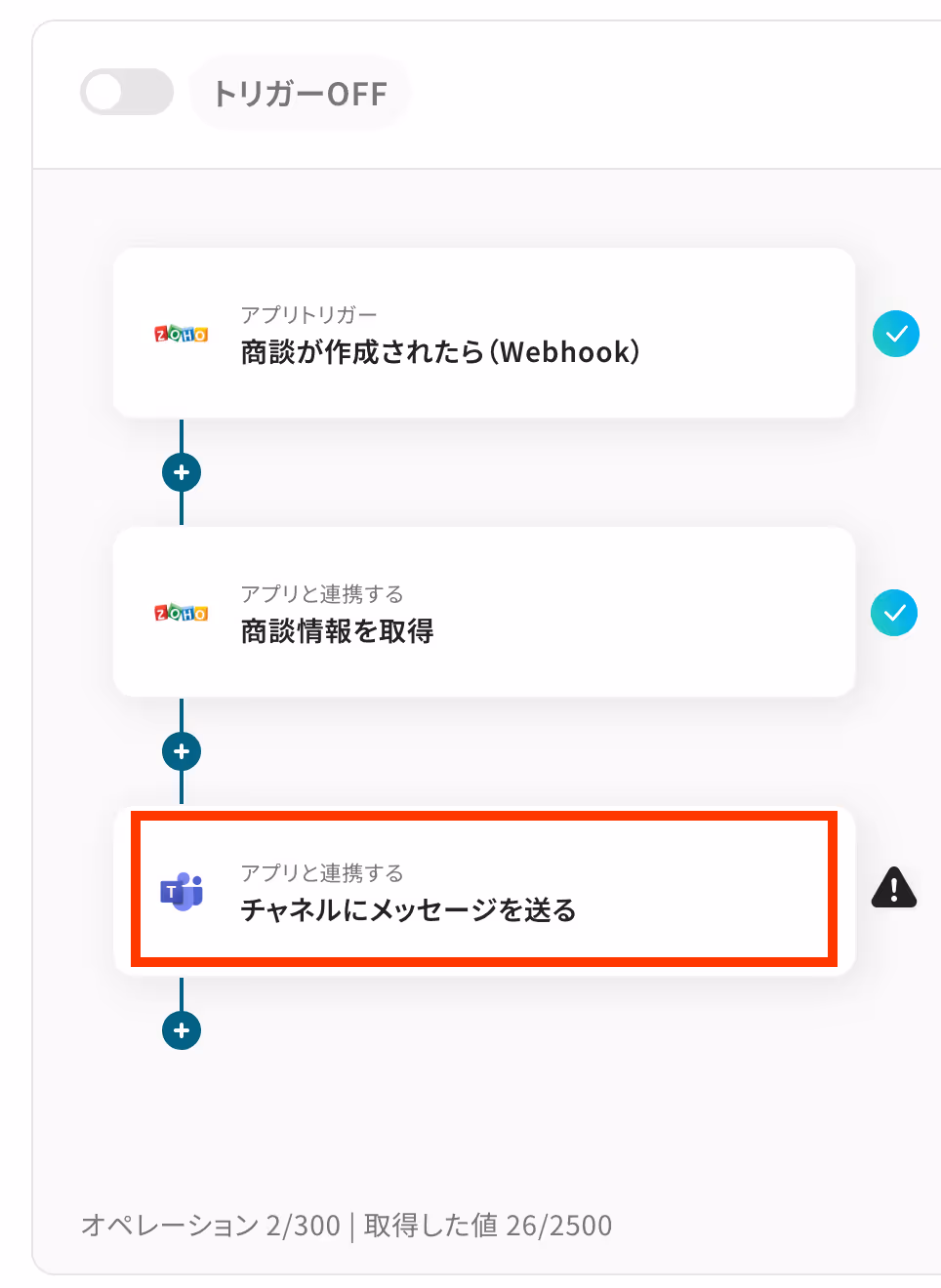Screen dimensions: 941x1288
Task: Click the アプリトリガー label
Action: point(308,315)
